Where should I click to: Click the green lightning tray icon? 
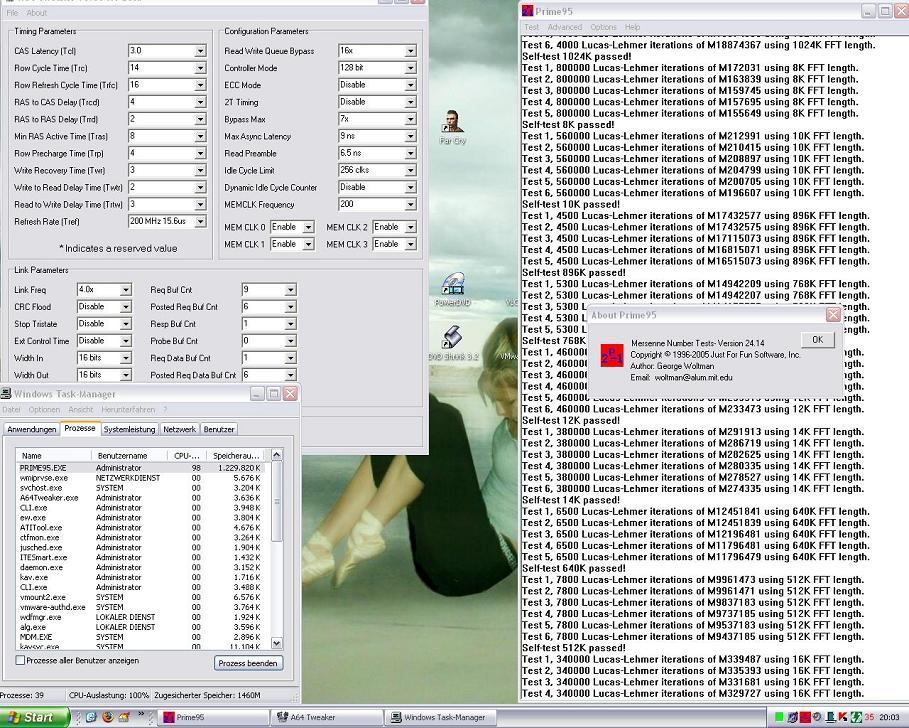click(856, 718)
